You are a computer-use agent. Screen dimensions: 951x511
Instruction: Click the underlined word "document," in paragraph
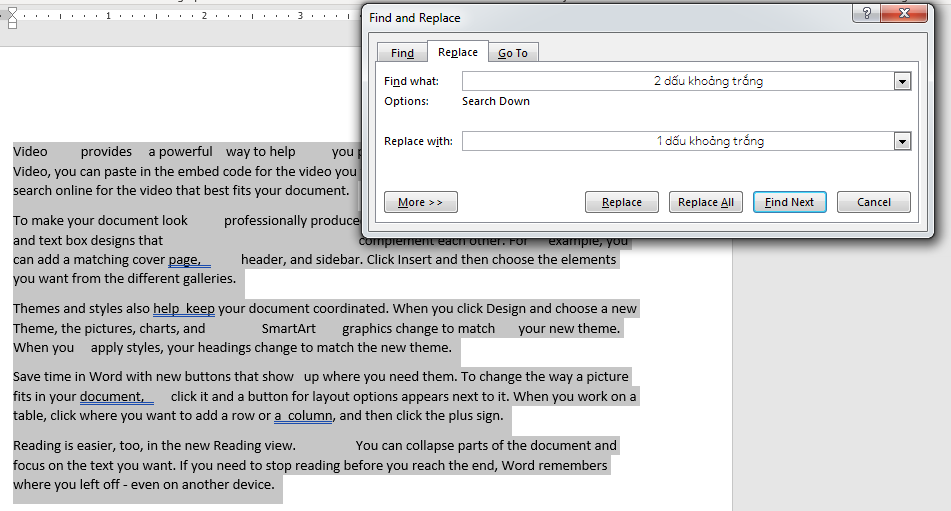tap(113, 397)
